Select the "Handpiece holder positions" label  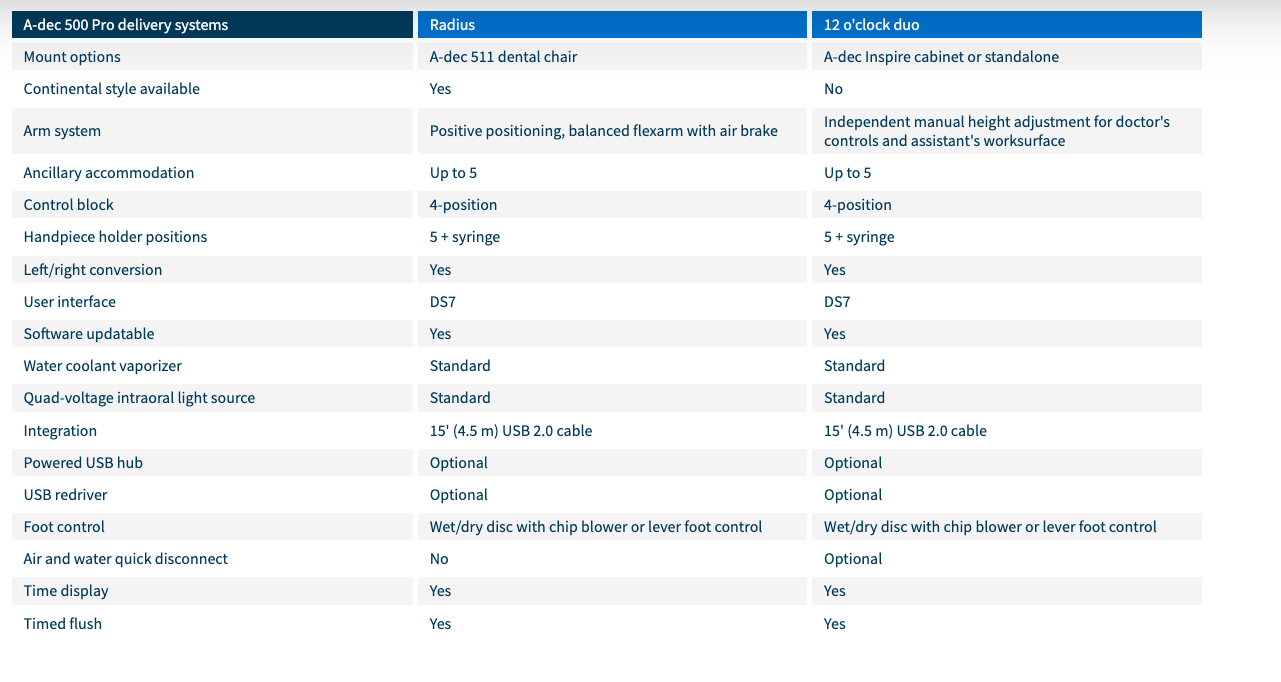point(115,237)
